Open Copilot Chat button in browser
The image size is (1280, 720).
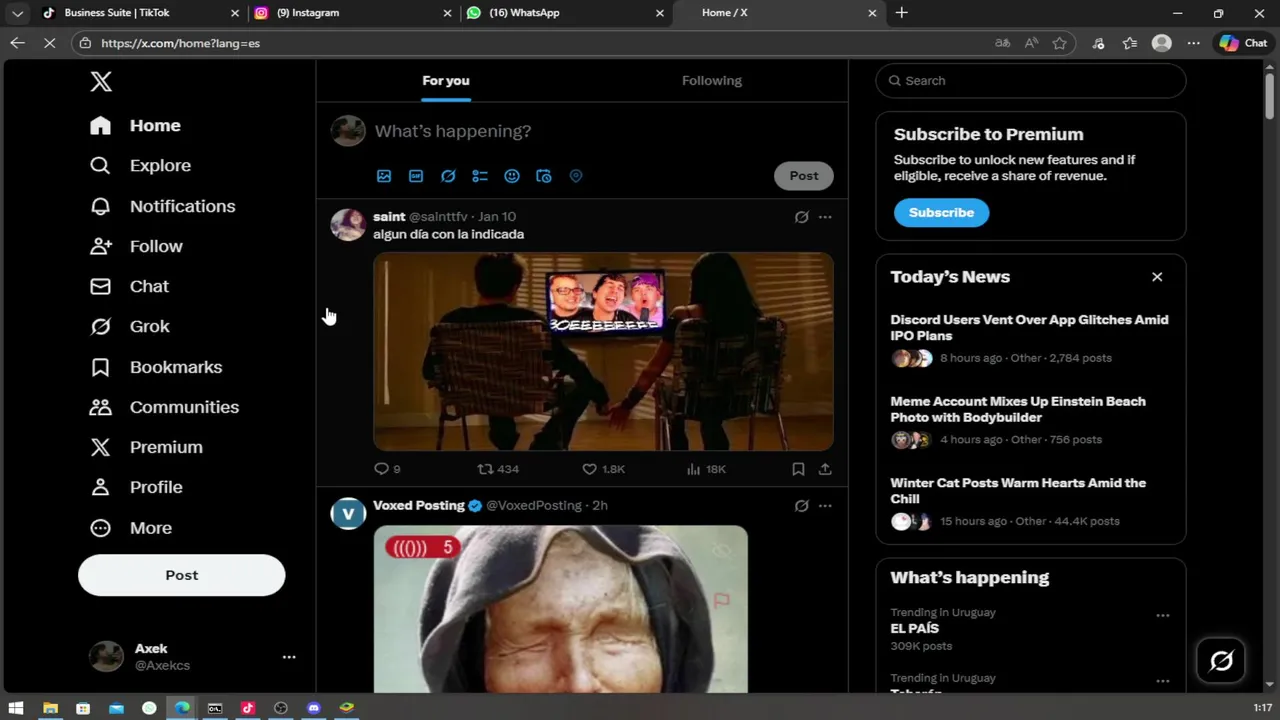(1243, 43)
